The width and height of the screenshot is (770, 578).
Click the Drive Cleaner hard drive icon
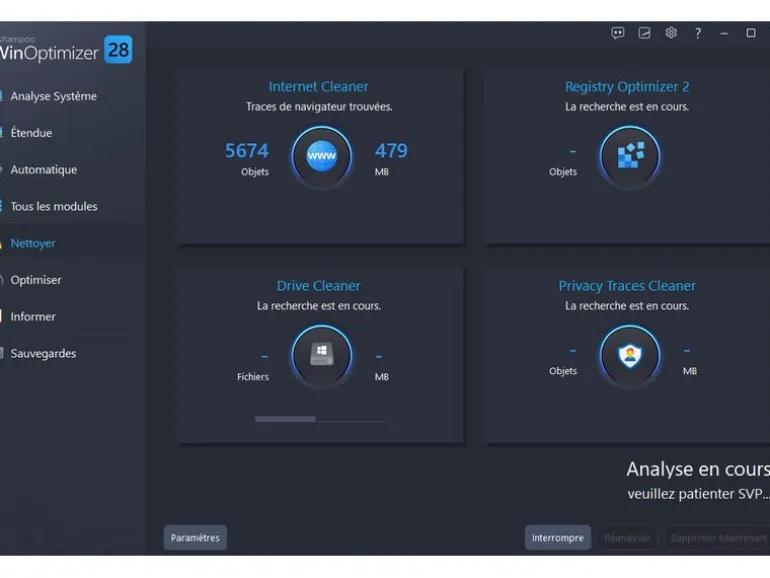pos(322,355)
